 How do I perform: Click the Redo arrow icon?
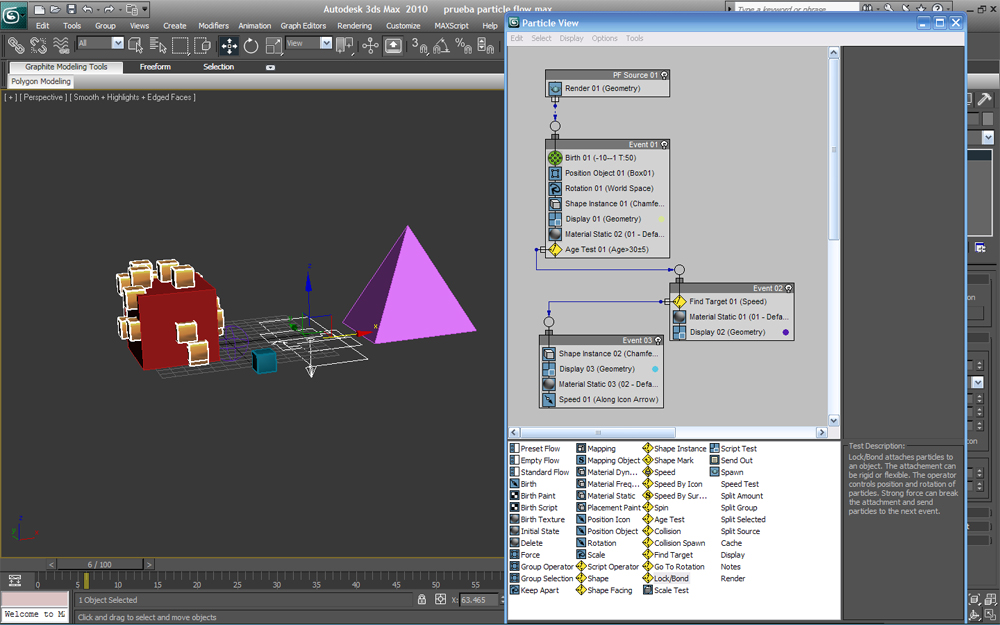pyautogui.click(x=108, y=9)
